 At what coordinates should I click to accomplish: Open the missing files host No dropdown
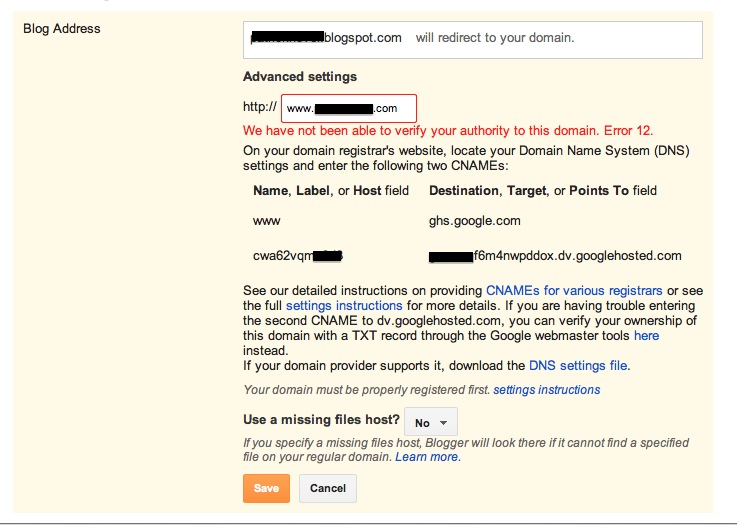(x=431, y=422)
